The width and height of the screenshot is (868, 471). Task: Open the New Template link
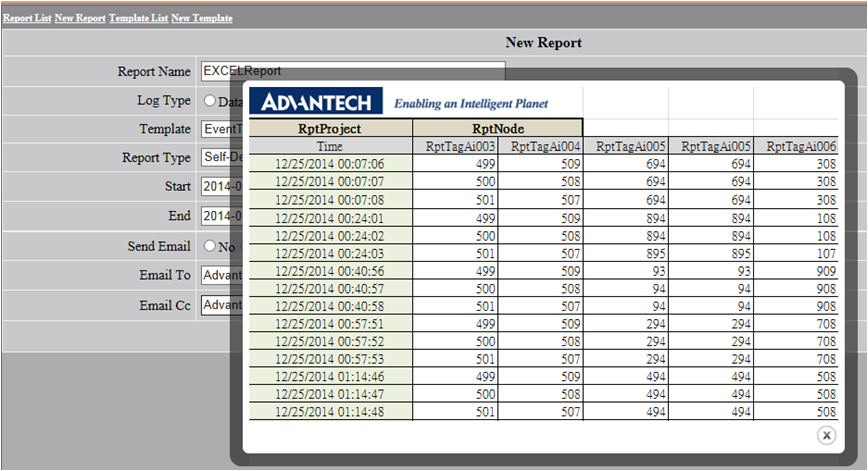202,18
